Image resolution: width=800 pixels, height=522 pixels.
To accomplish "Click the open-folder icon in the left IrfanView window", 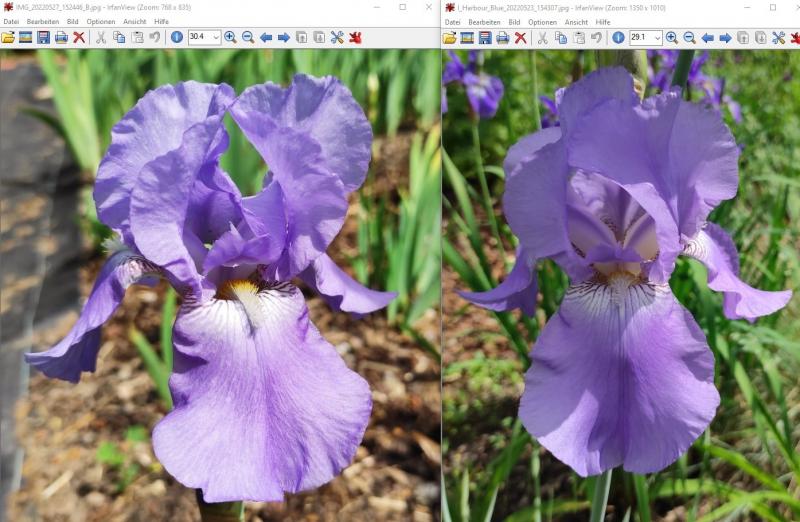I will (8, 37).
